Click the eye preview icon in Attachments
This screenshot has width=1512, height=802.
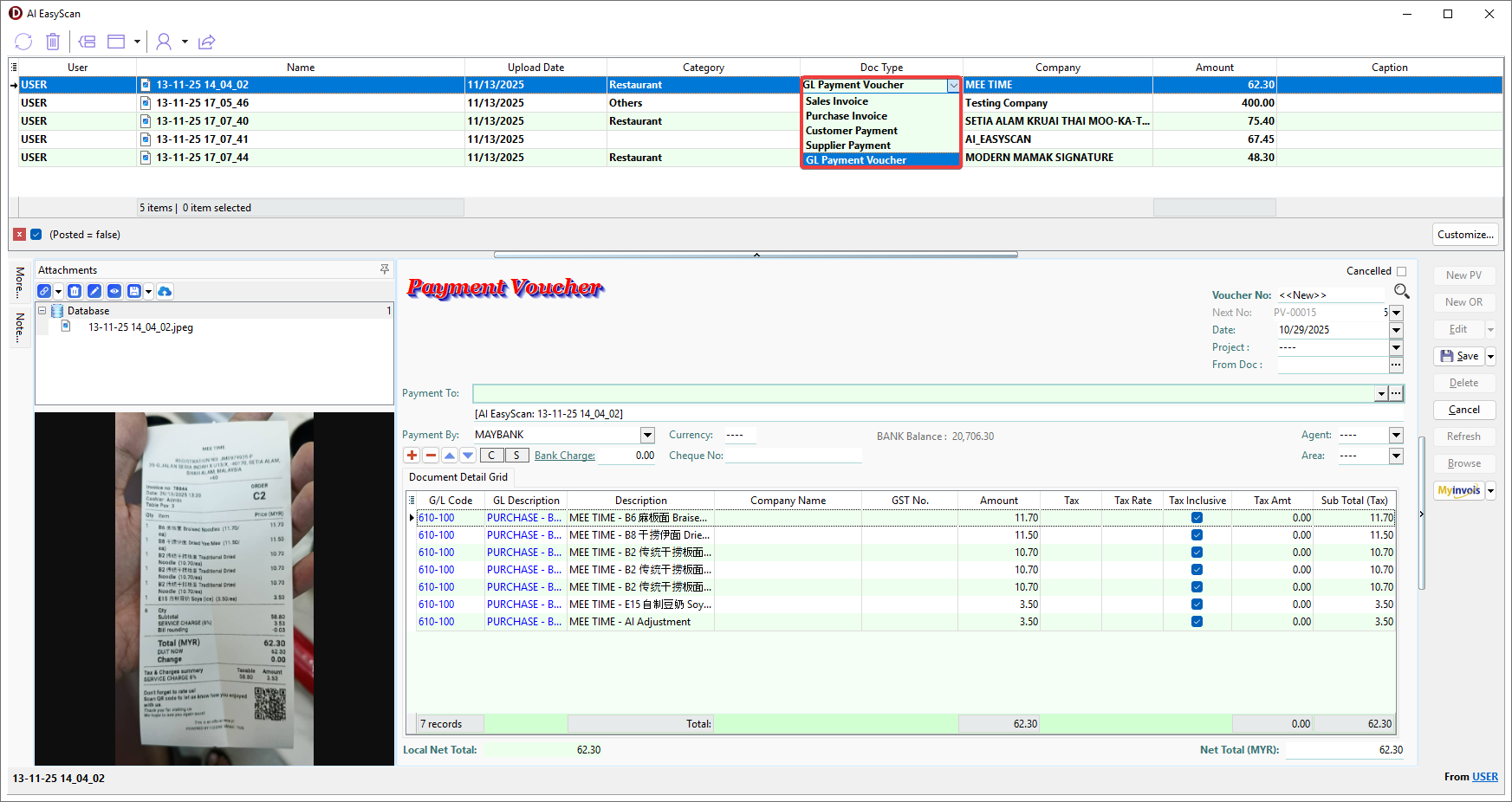114,292
